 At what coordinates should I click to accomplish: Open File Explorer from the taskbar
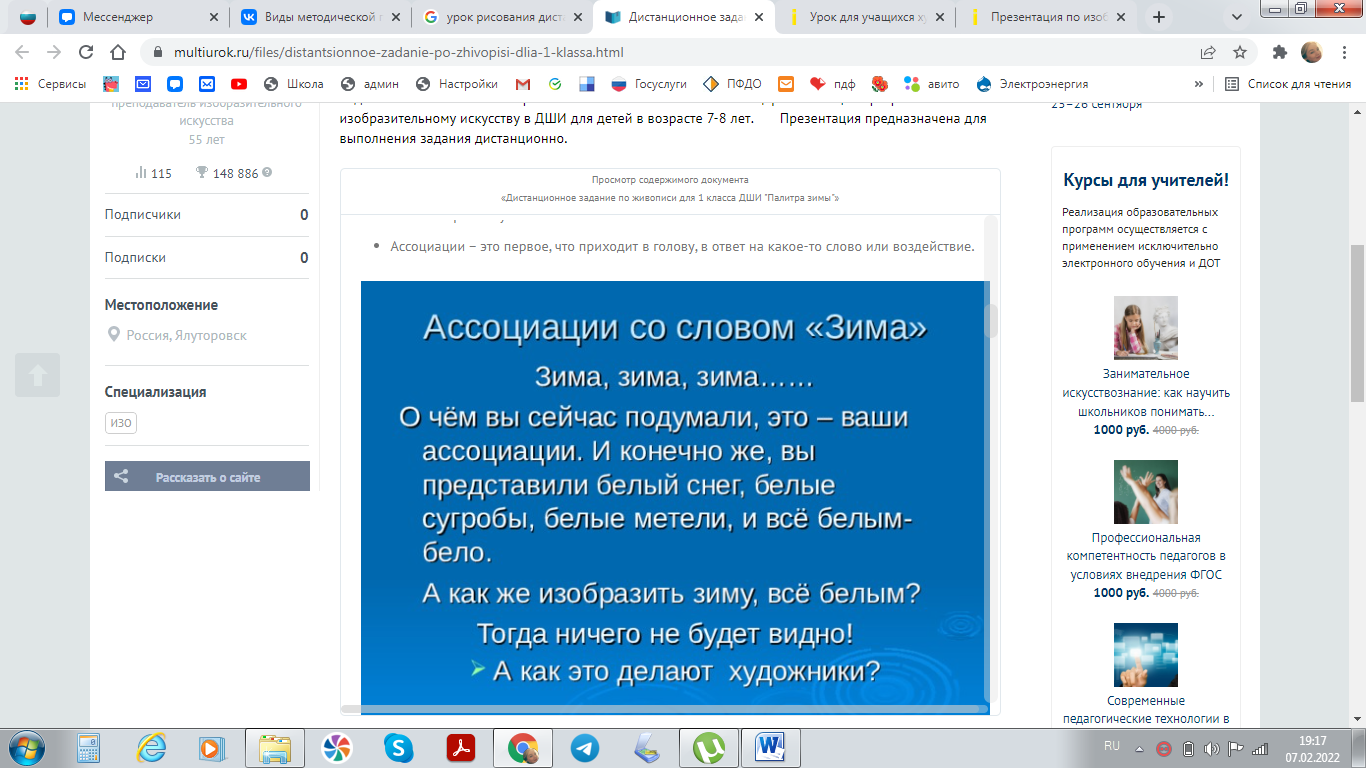point(275,747)
